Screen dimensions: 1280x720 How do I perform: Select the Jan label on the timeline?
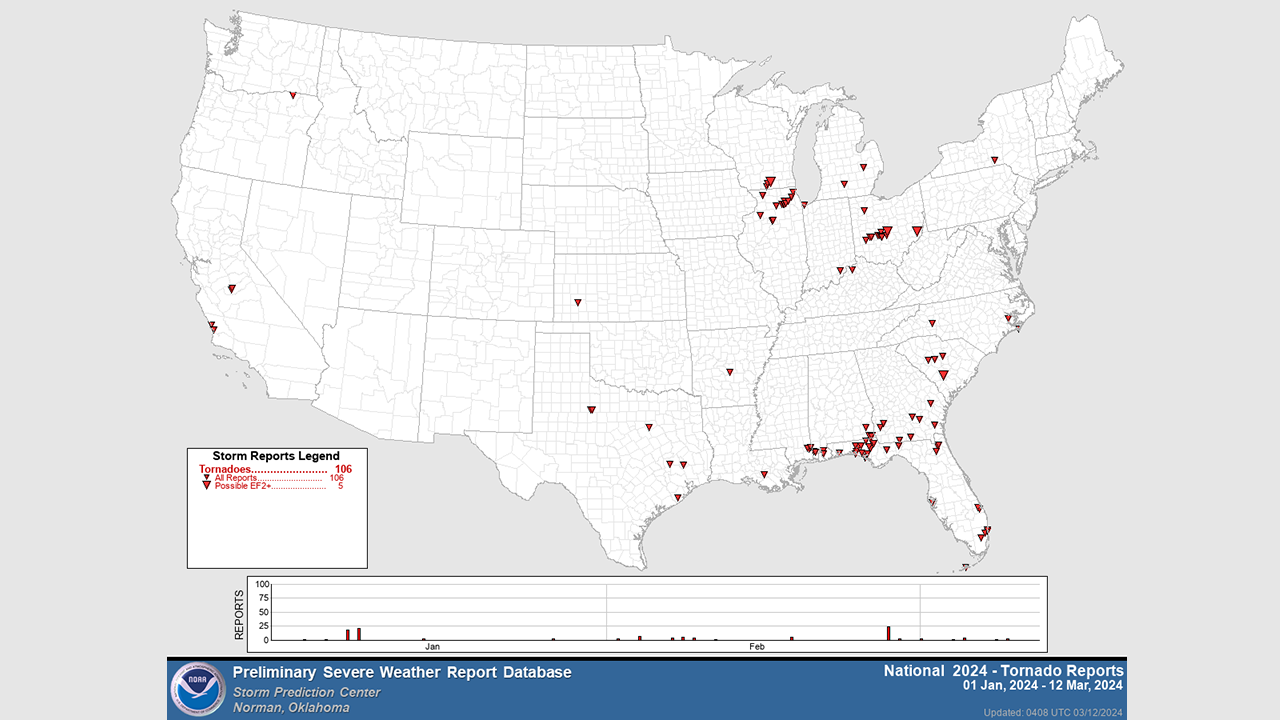433,647
